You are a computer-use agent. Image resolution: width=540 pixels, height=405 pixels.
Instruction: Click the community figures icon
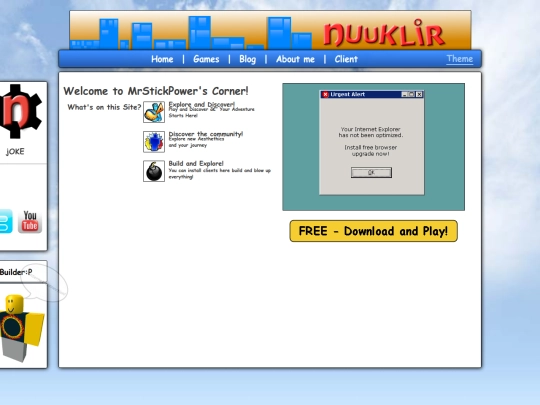(154, 142)
